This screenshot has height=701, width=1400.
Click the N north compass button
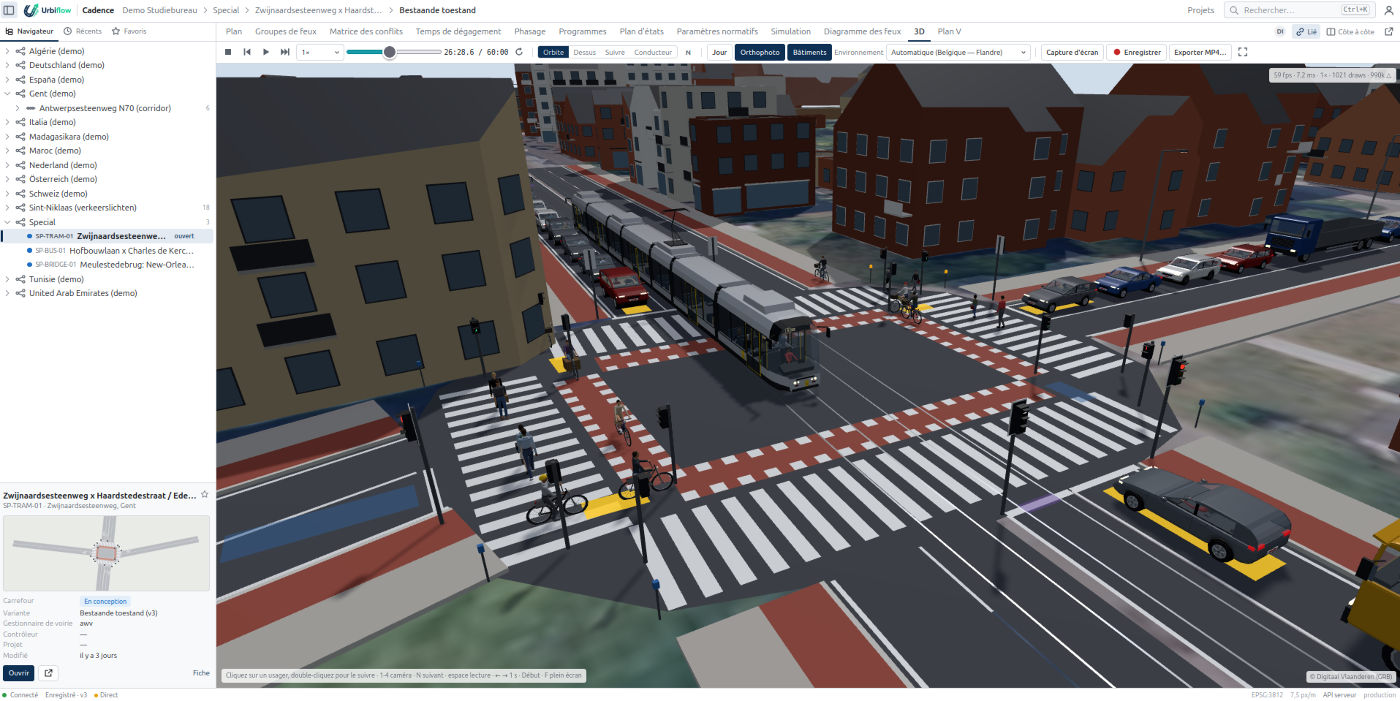pyautogui.click(x=688, y=52)
